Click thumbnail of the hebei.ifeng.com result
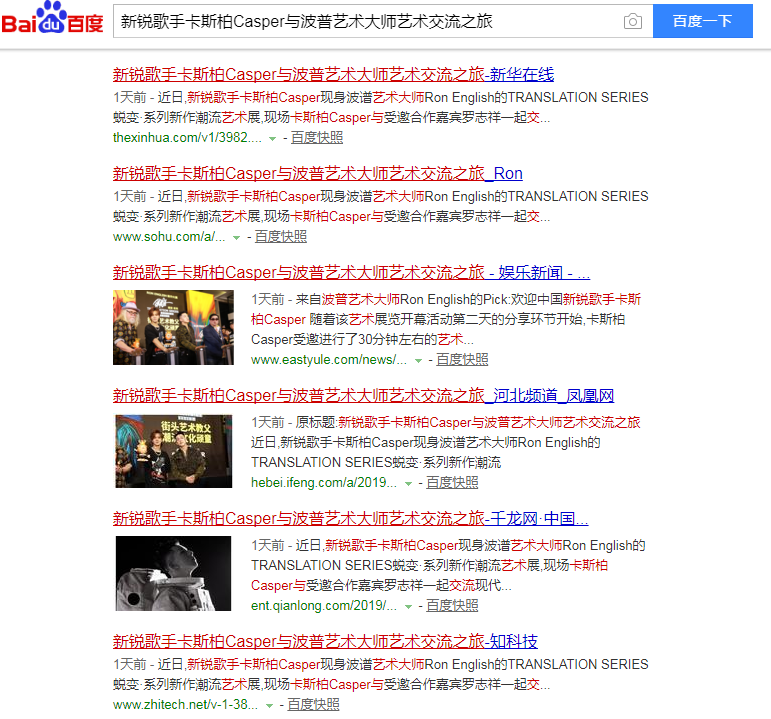This screenshot has height=719, width=771. pyautogui.click(x=174, y=450)
